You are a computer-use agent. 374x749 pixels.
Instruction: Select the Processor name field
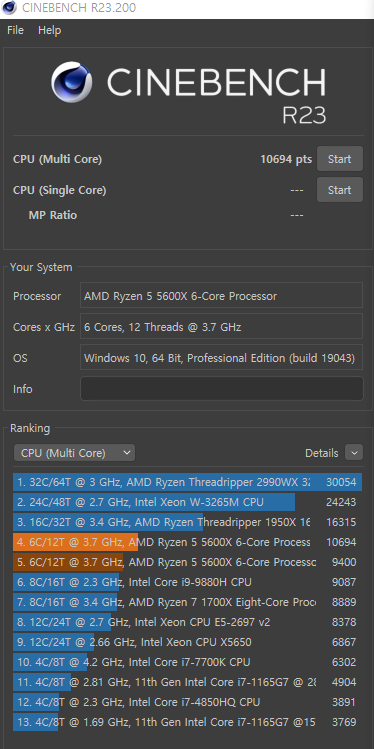[x=222, y=296]
